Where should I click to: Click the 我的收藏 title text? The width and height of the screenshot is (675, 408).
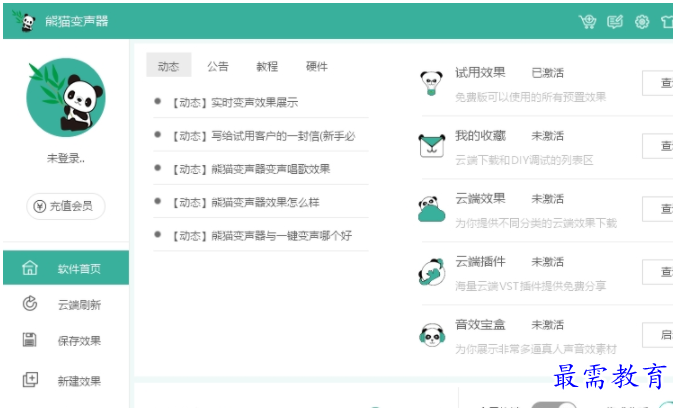coord(480,136)
